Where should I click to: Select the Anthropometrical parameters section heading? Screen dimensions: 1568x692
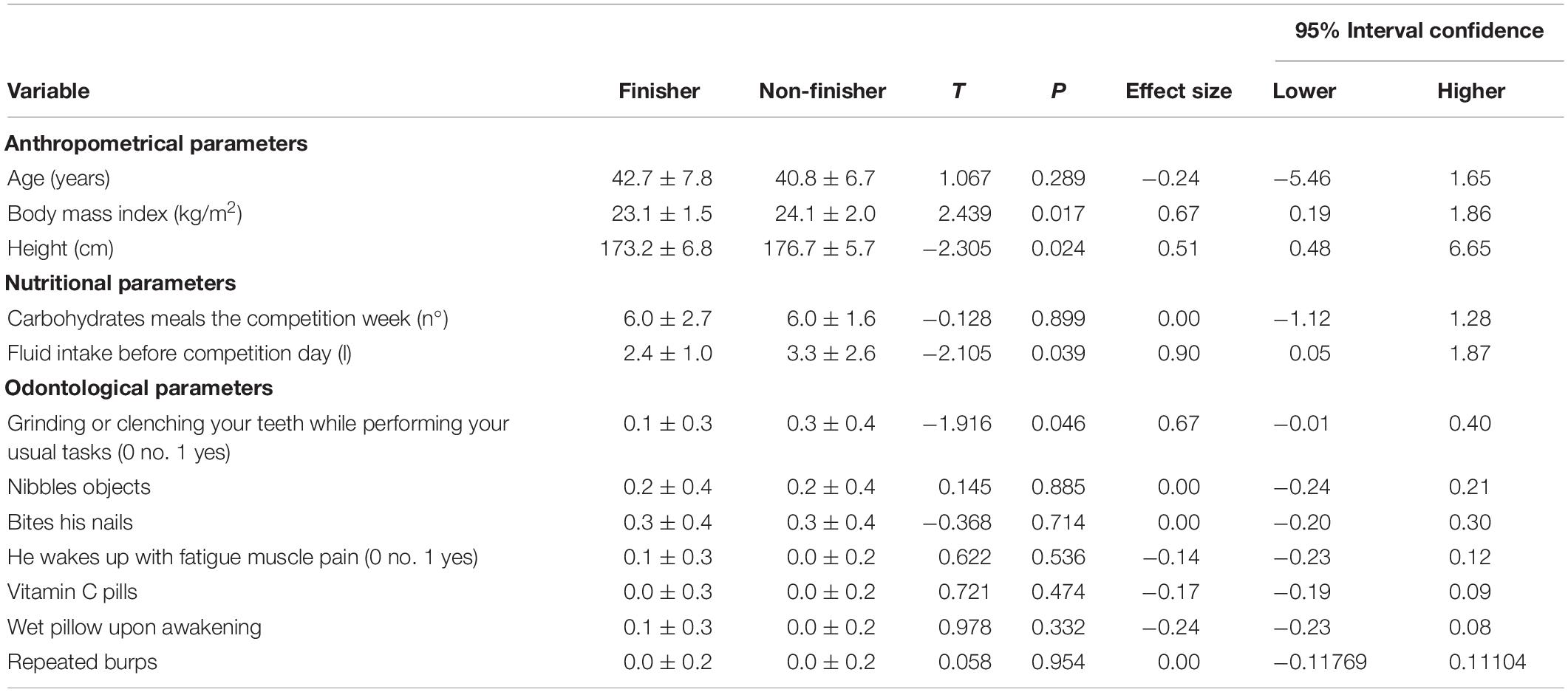coord(156,143)
